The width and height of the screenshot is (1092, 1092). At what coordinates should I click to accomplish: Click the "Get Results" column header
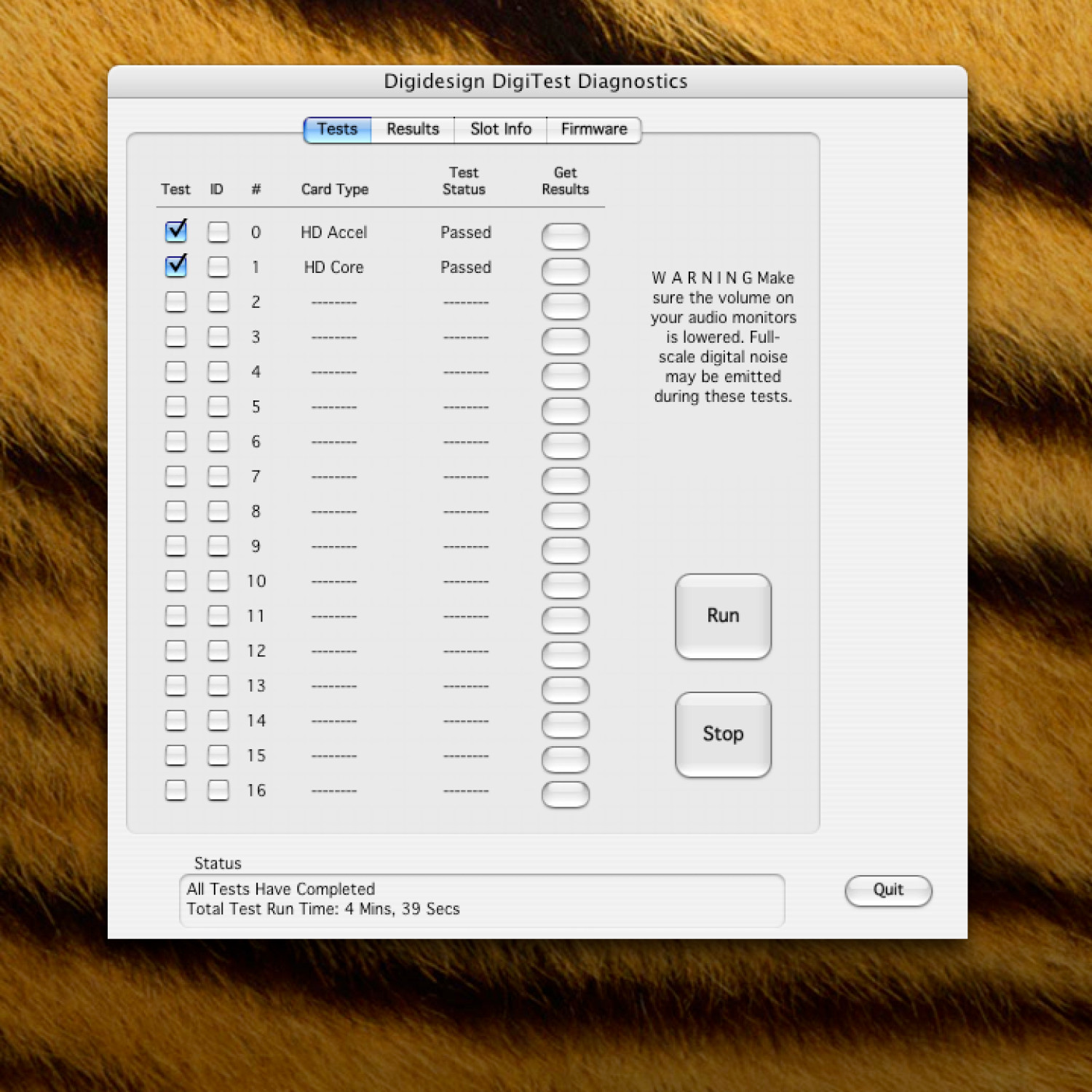[x=566, y=181]
